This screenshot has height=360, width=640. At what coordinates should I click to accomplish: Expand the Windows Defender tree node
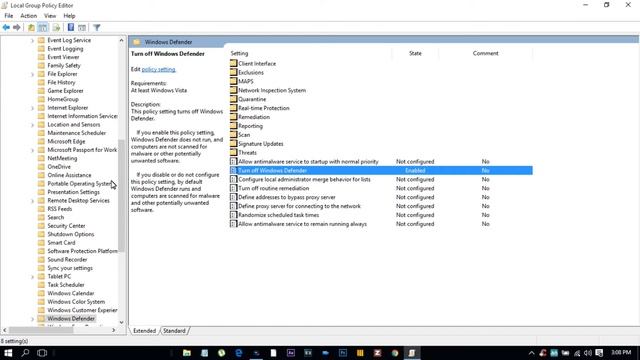click(x=32, y=319)
